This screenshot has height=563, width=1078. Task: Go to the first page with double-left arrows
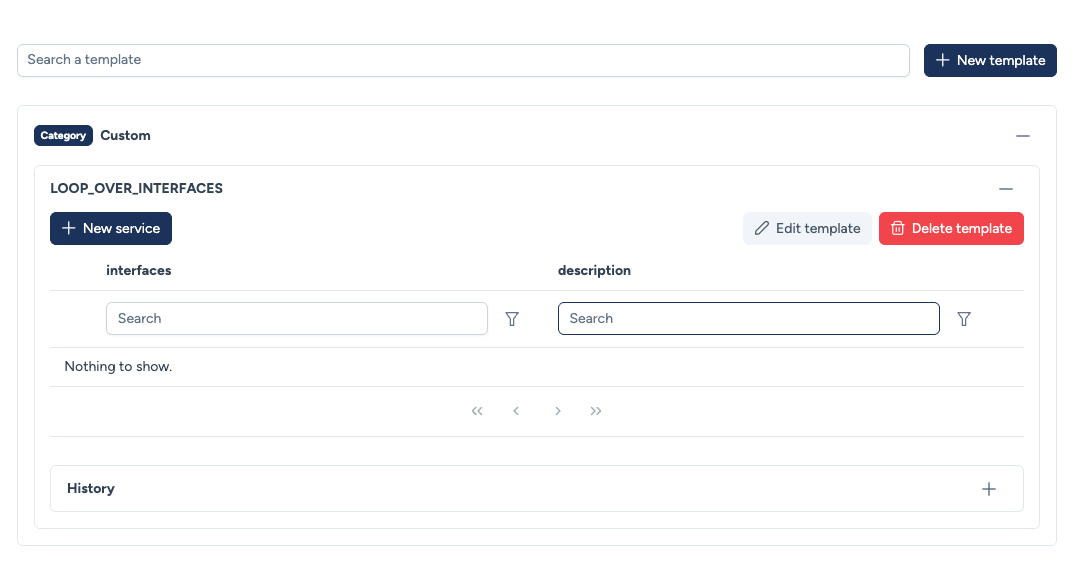tap(477, 411)
